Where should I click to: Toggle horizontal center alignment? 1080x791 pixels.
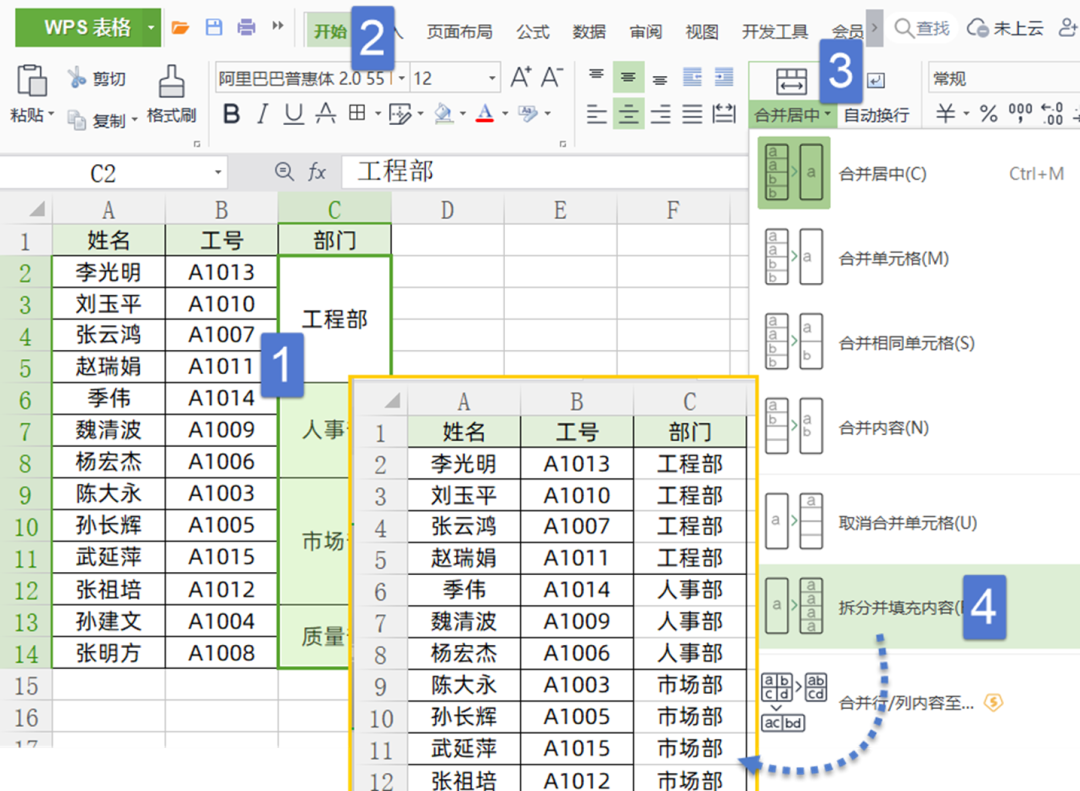pyautogui.click(x=628, y=114)
